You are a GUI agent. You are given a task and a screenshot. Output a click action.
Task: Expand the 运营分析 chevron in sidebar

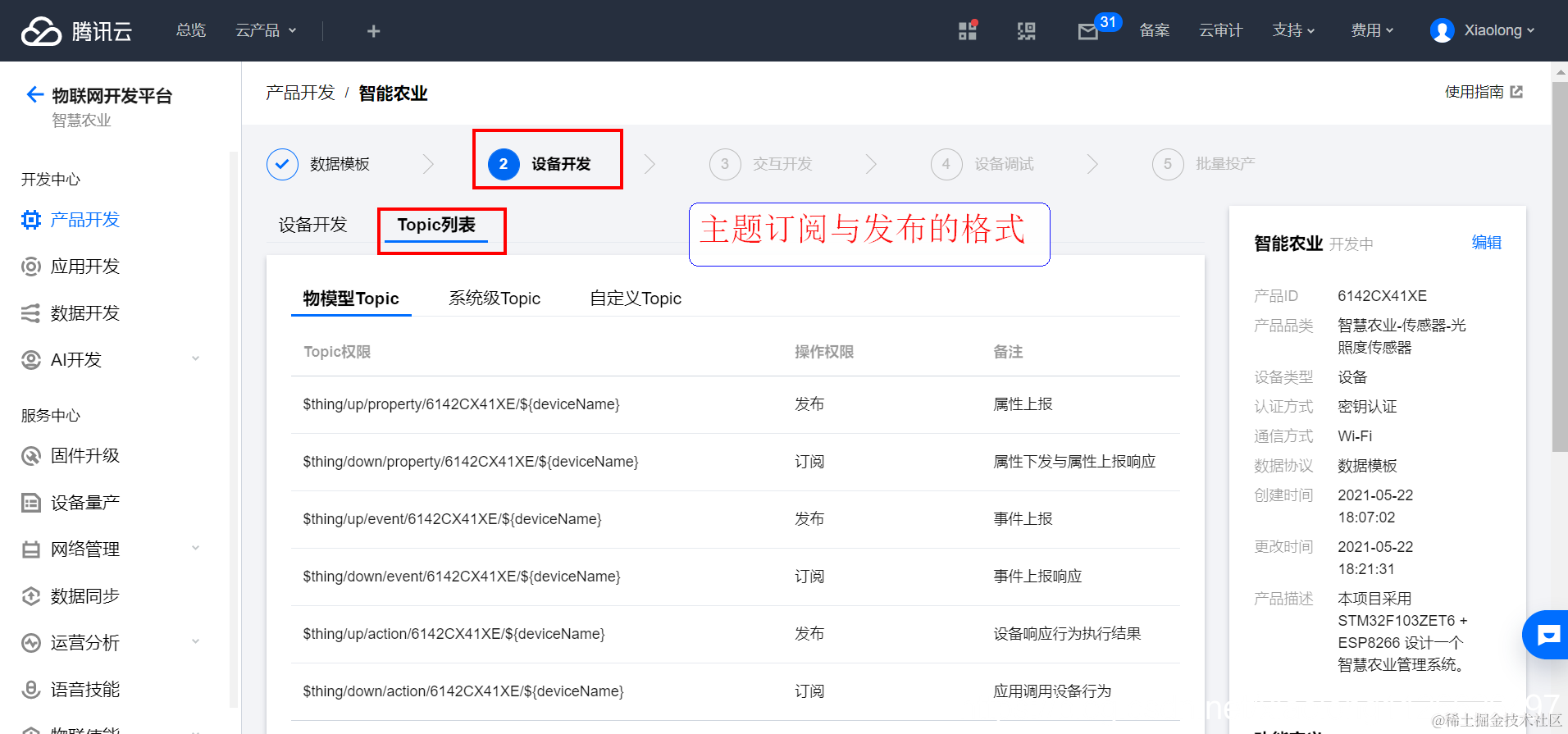195,641
